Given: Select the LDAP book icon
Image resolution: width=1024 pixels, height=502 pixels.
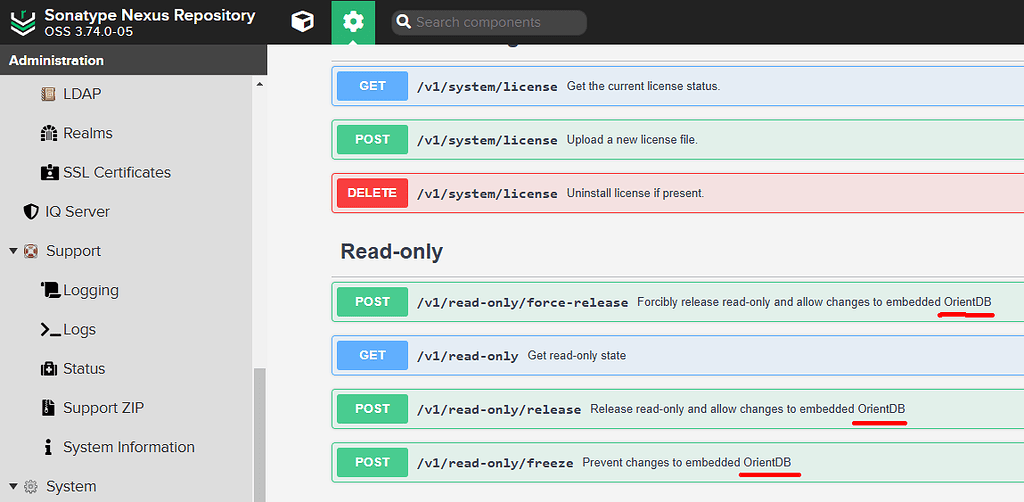Looking at the screenshot, I should point(48,94).
